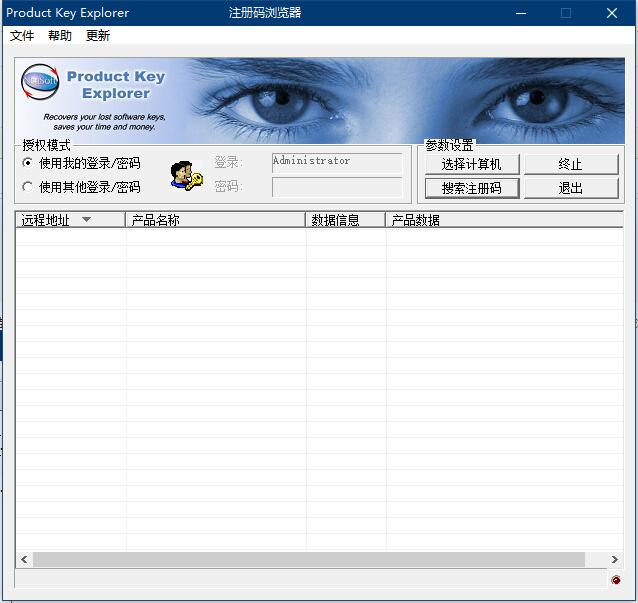Click the 登录 Administrator input field
Viewport: 638px width, 603px height.
[x=337, y=162]
